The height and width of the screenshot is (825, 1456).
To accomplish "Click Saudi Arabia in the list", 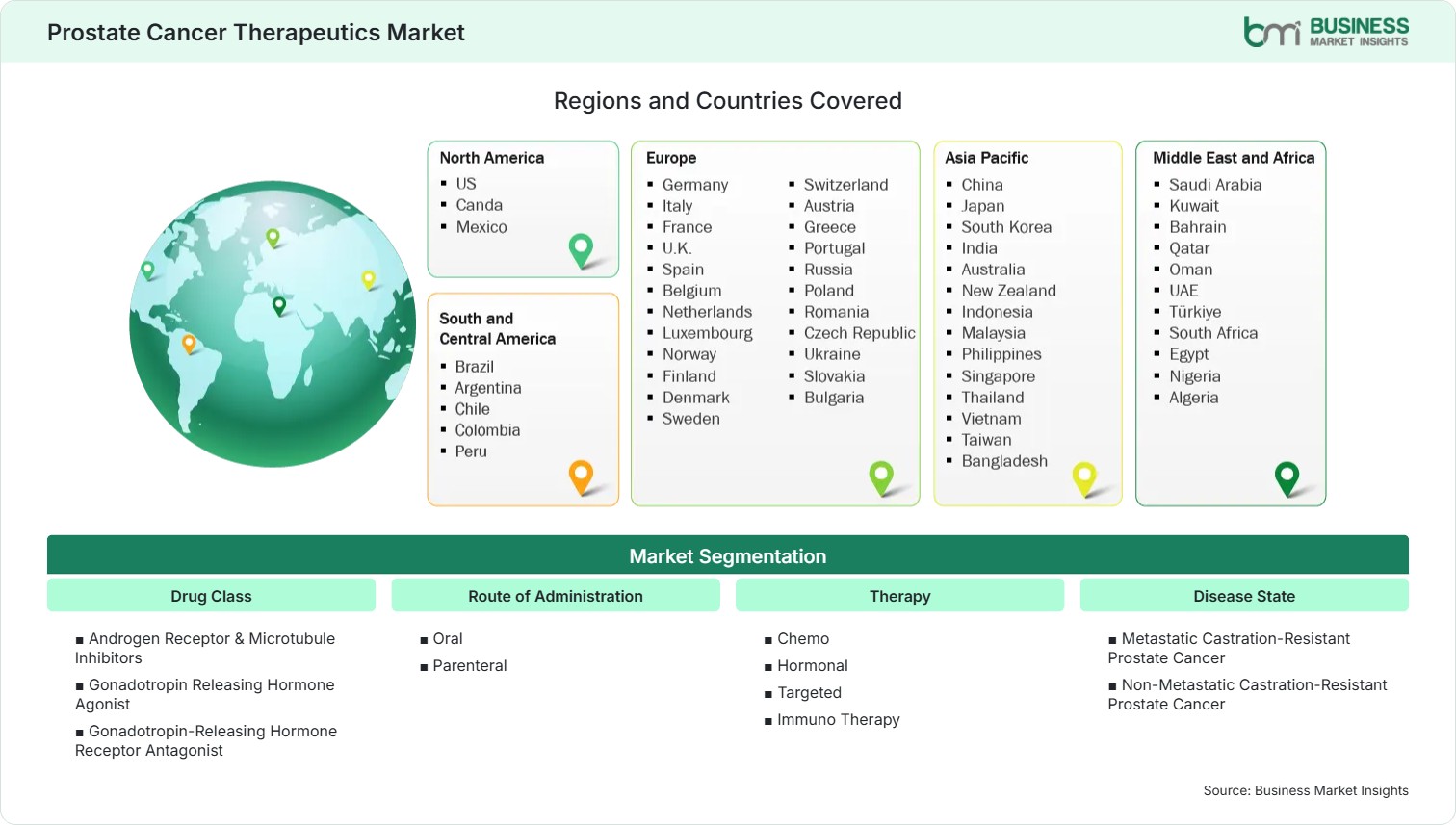I will pos(1215,185).
